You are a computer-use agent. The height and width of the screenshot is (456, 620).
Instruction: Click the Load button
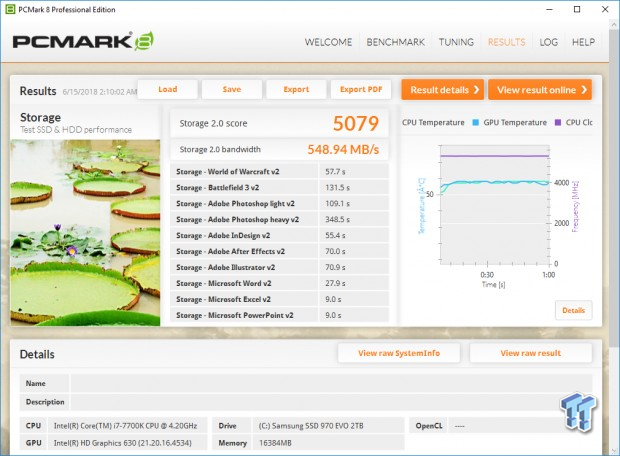click(167, 89)
